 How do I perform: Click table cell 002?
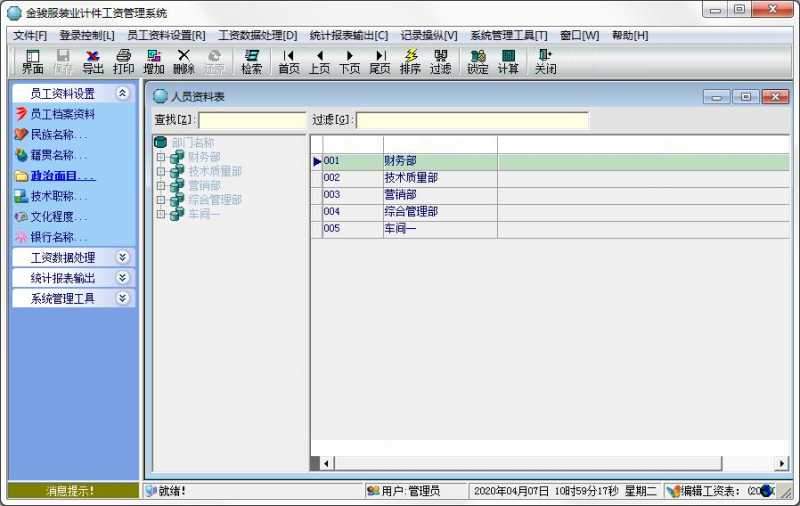coord(353,178)
